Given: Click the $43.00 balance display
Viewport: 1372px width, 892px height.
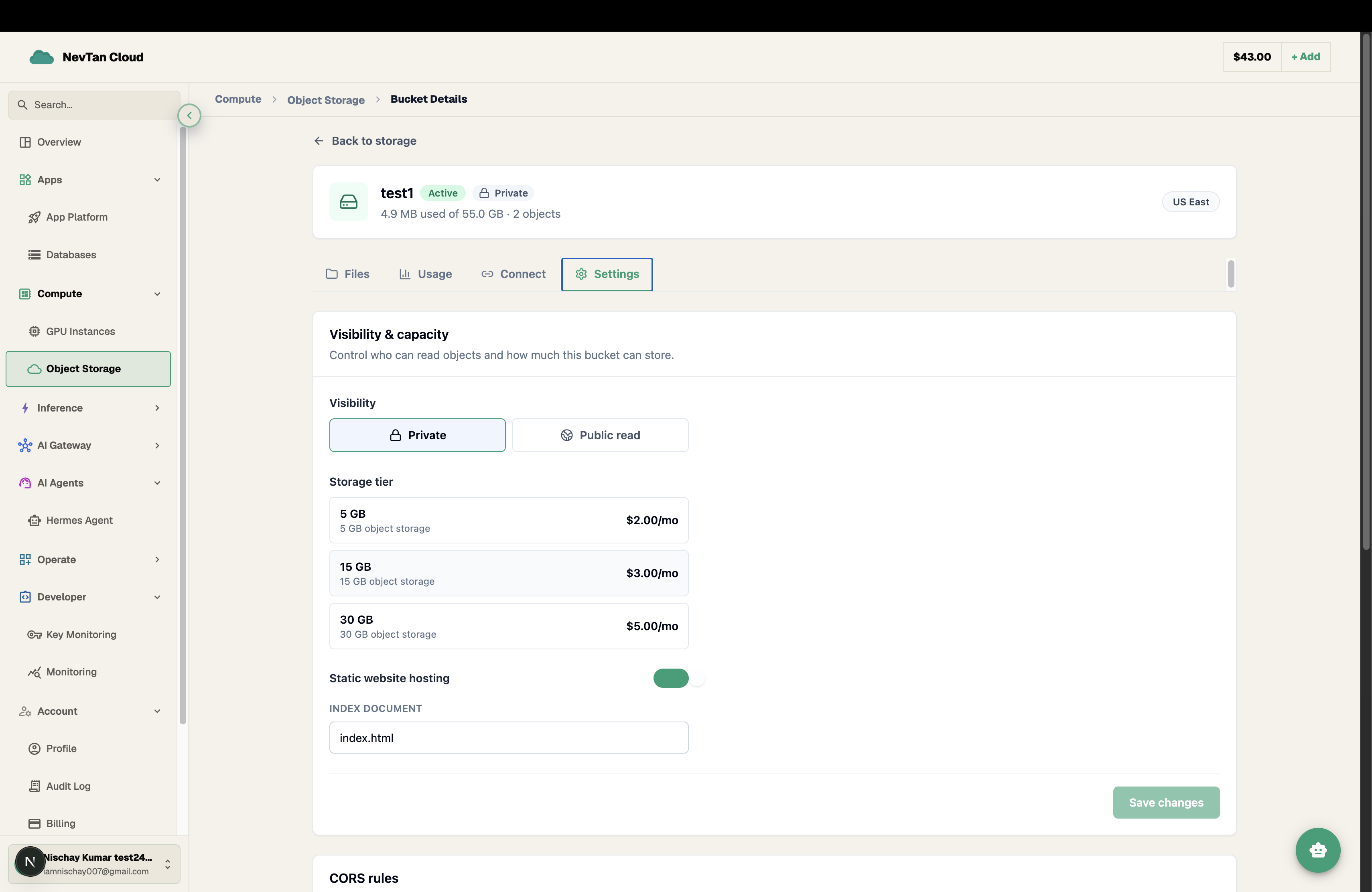Looking at the screenshot, I should click(x=1252, y=57).
